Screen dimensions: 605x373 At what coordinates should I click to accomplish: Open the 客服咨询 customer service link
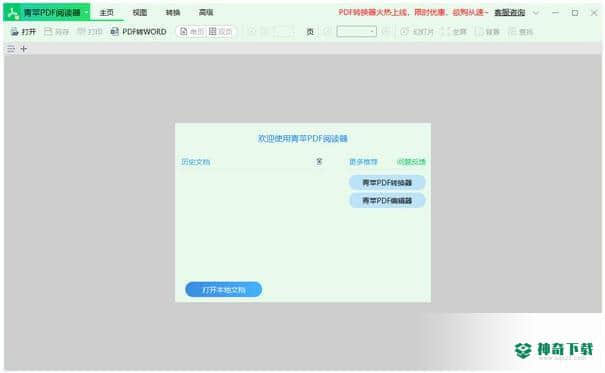(x=510, y=13)
